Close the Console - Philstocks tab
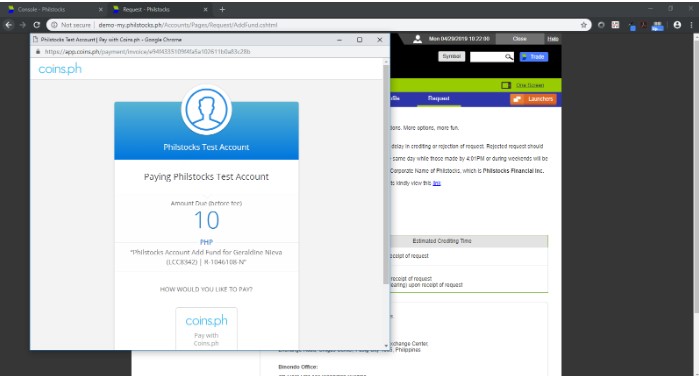This screenshot has width=699, height=376. (x=100, y=9)
